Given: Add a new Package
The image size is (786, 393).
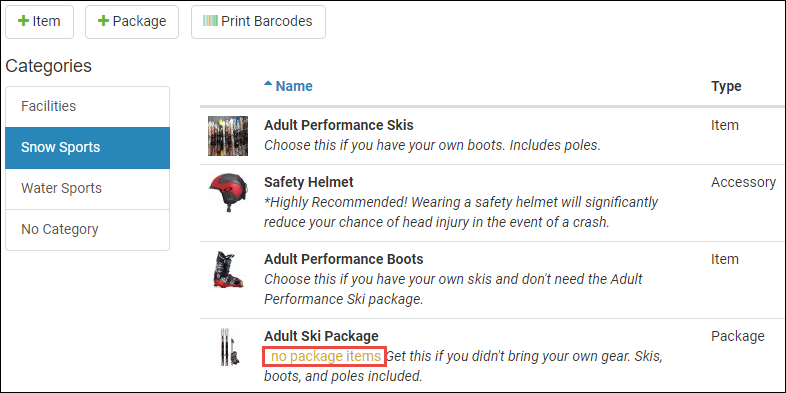Looking at the screenshot, I should [132, 22].
